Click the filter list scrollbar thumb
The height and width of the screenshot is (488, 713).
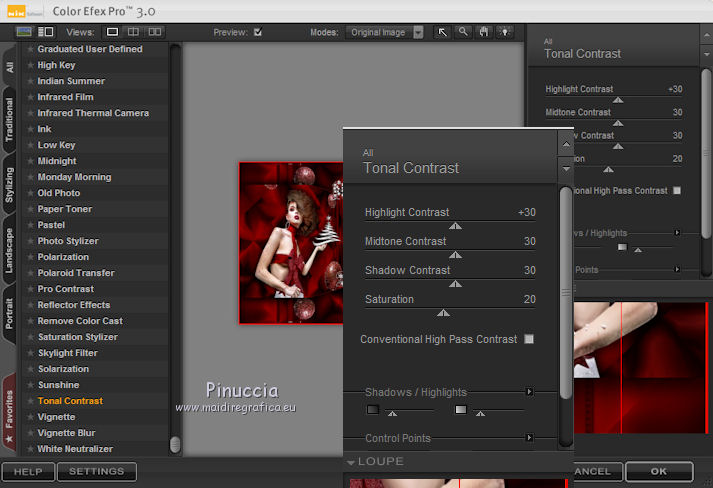[x=175, y=445]
